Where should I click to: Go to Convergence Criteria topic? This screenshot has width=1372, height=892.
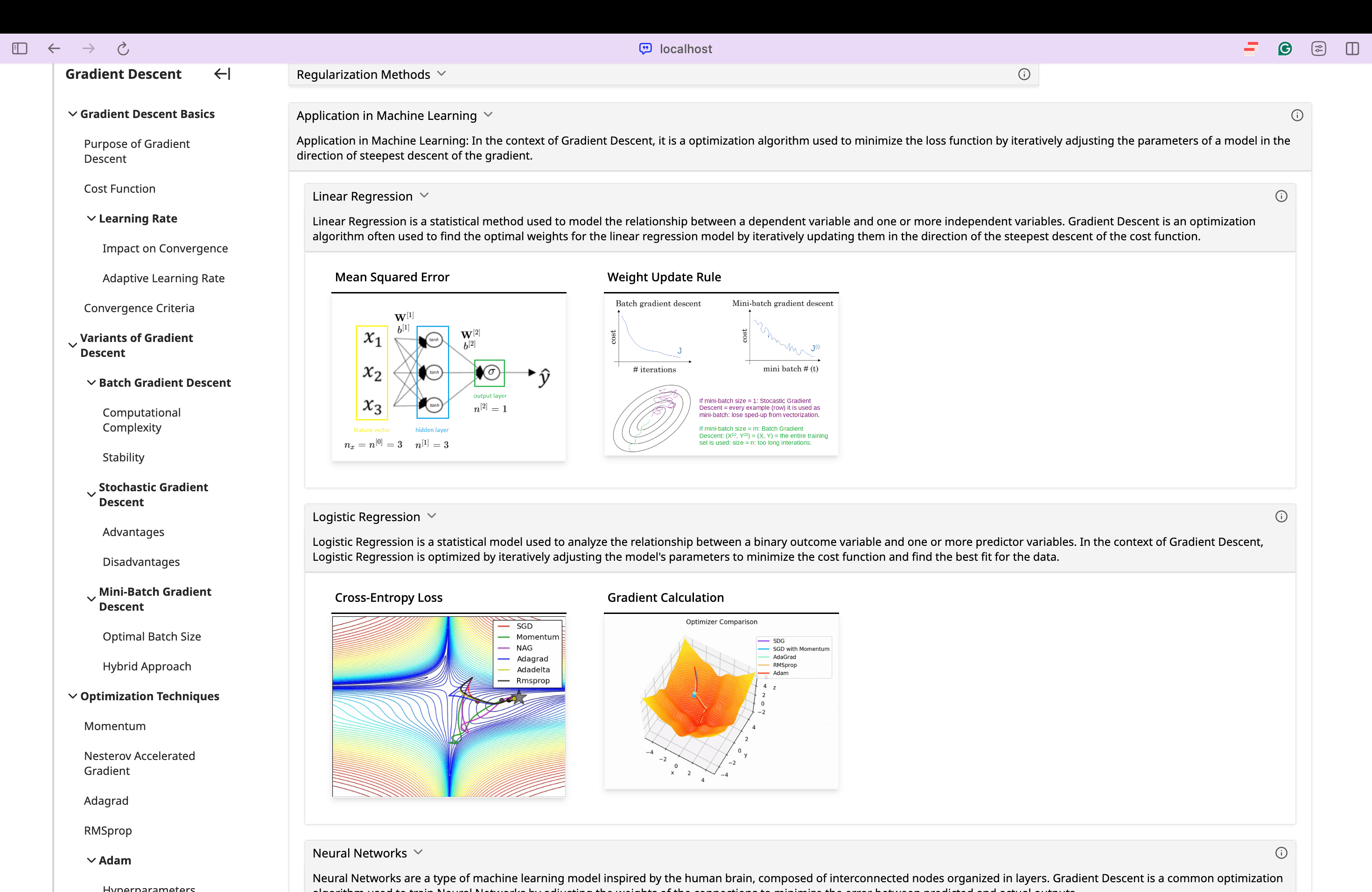[x=139, y=308]
